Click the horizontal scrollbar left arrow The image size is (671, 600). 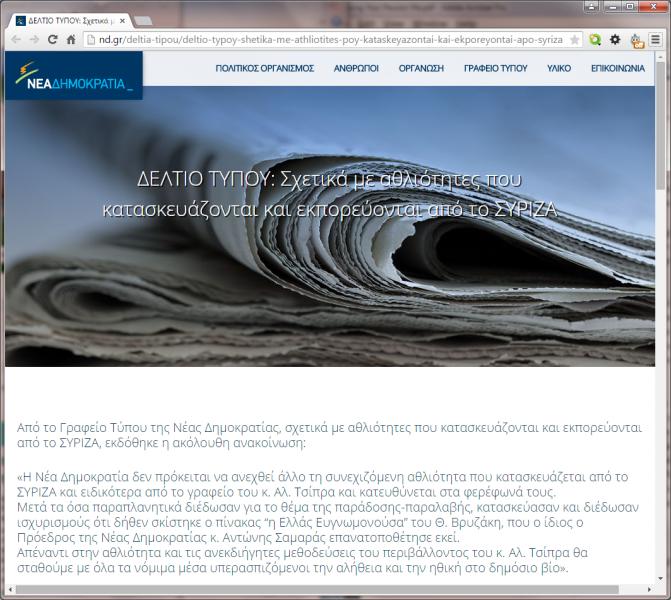(x=10, y=590)
